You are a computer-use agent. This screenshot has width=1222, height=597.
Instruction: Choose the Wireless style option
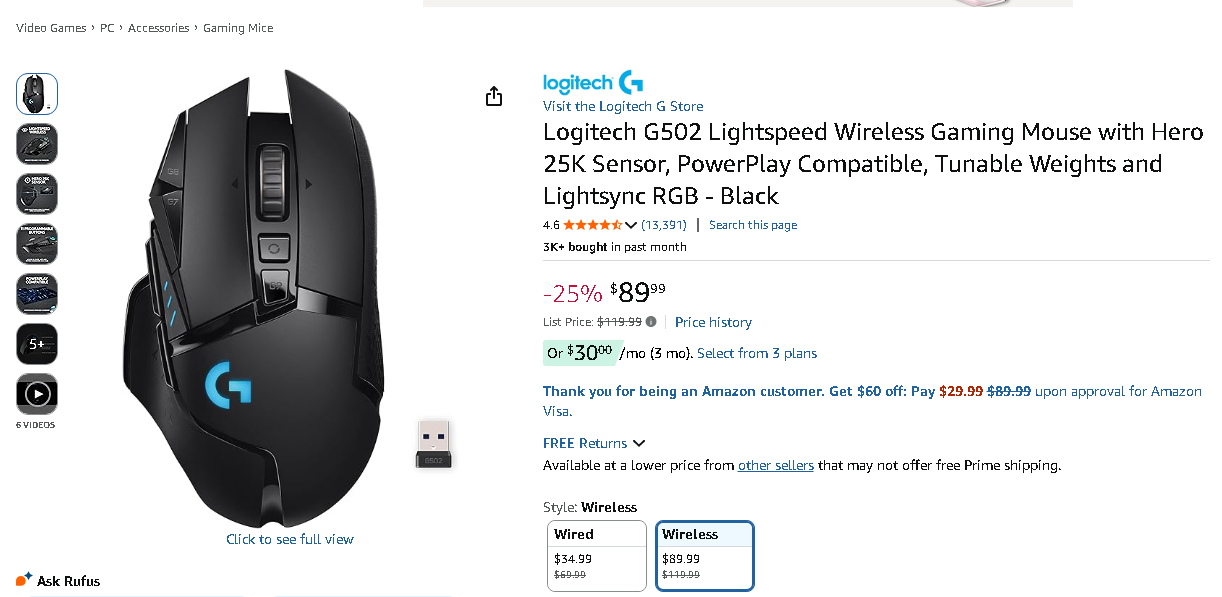coord(705,555)
